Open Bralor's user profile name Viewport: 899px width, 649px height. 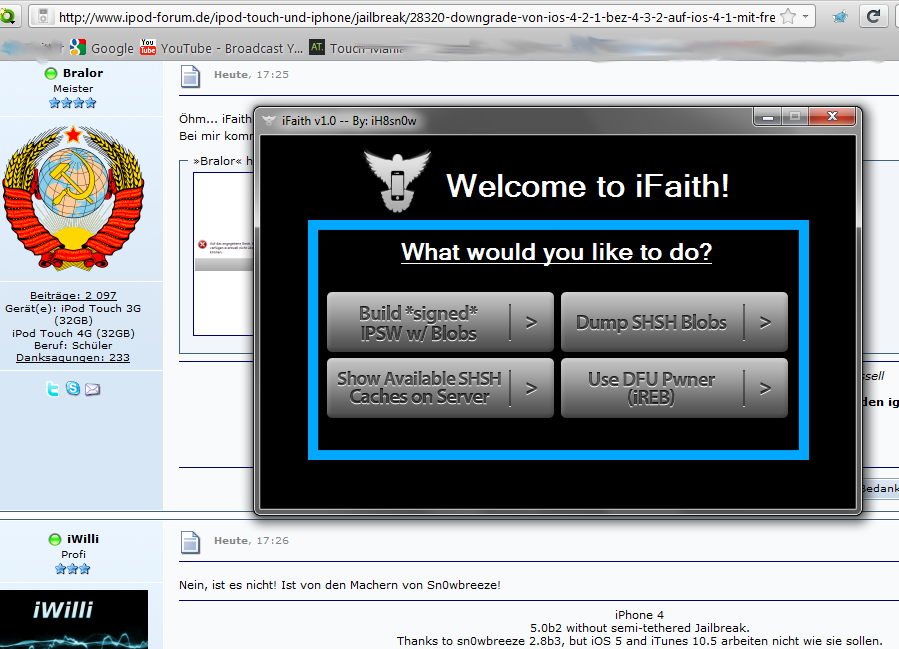pyautogui.click(x=83, y=73)
